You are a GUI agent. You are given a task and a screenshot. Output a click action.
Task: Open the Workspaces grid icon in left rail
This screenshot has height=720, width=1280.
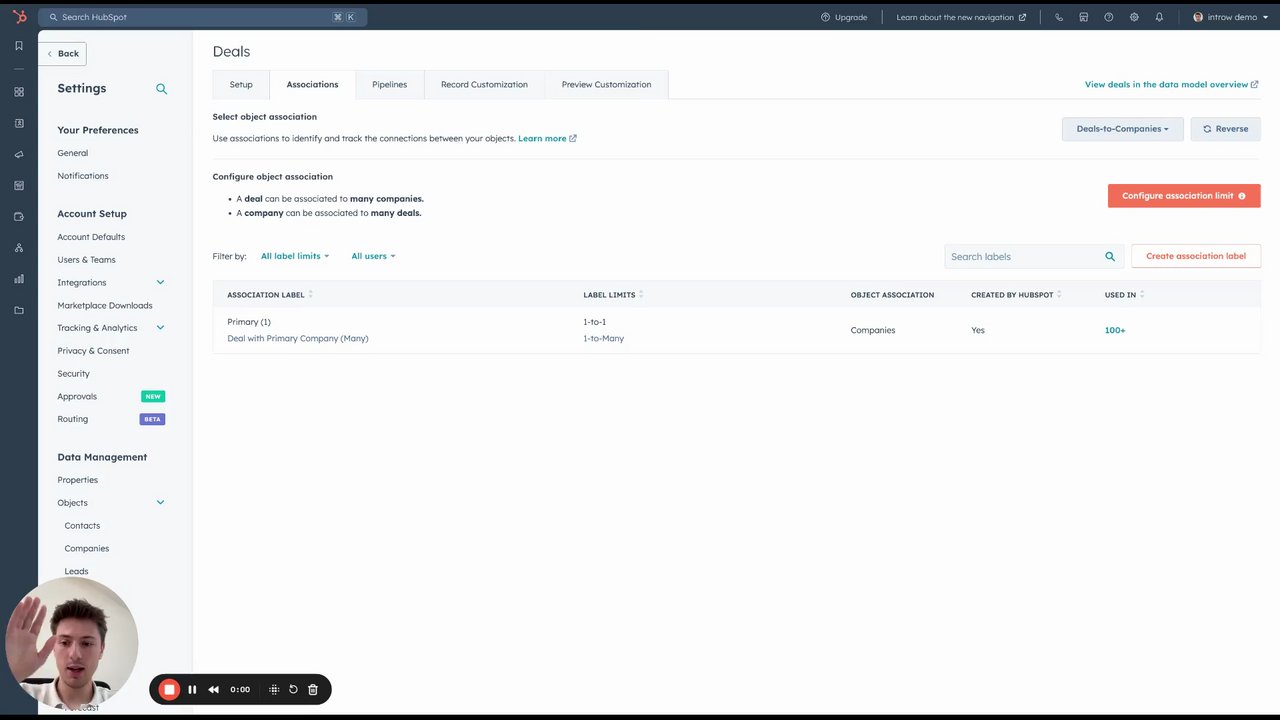tap(19, 92)
